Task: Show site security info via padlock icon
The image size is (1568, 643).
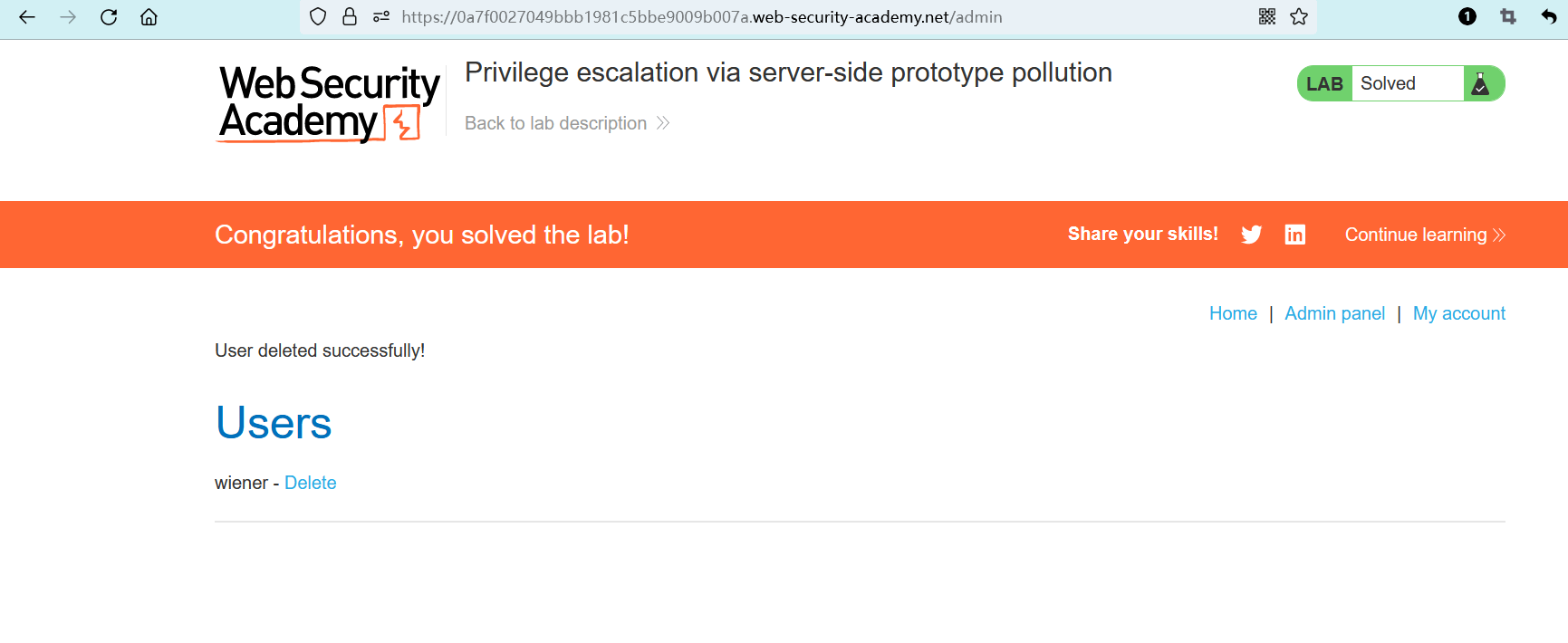Action: 350,17
